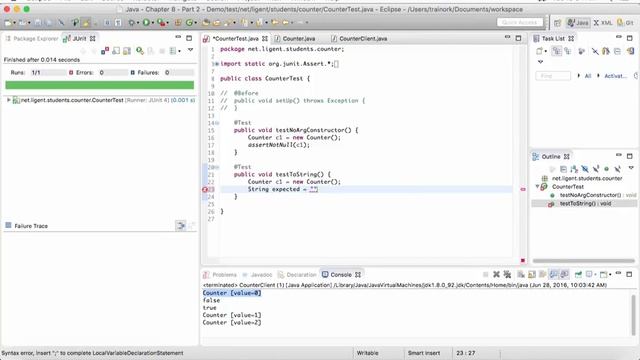Click the overview ruler error marker beside line 23
The height and width of the screenshot is (360, 640).
523,189
